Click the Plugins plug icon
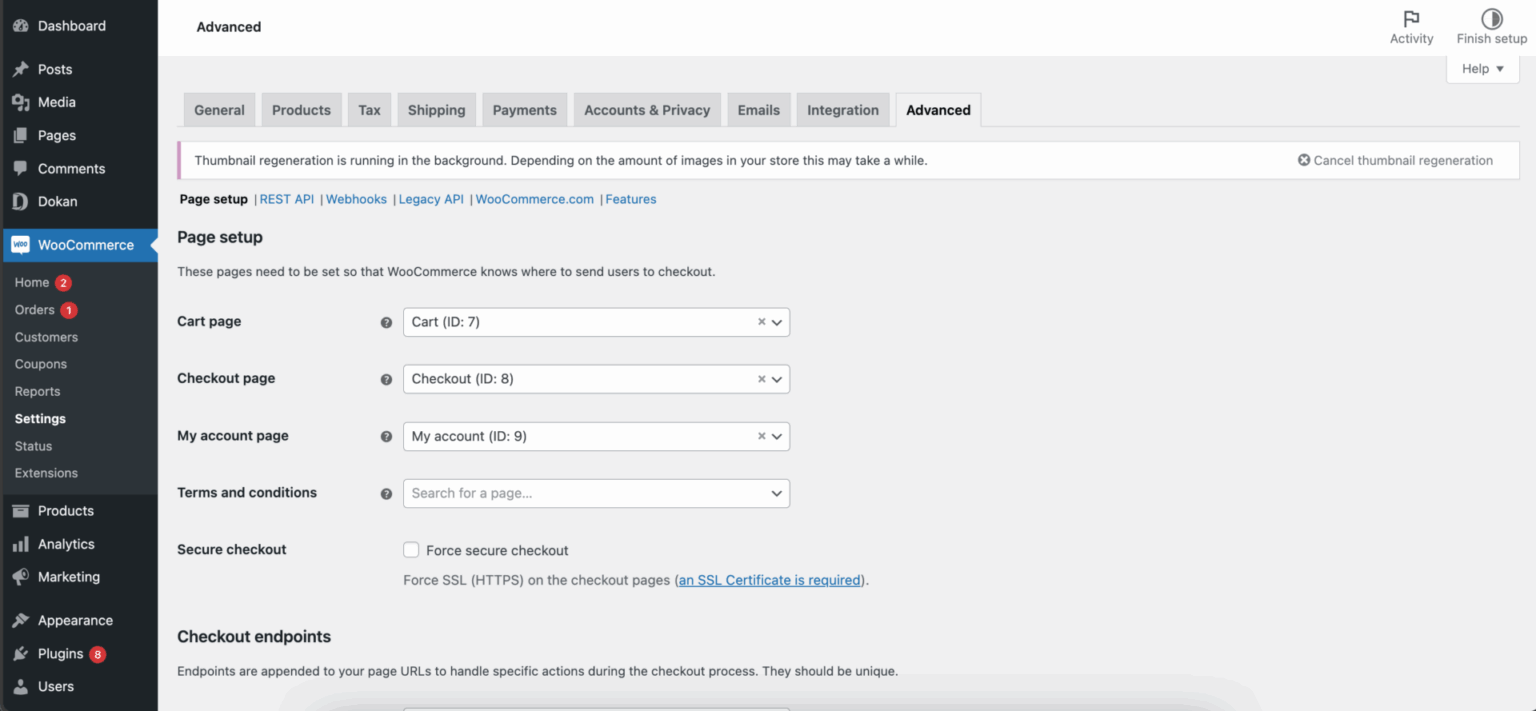 pyautogui.click(x=20, y=654)
